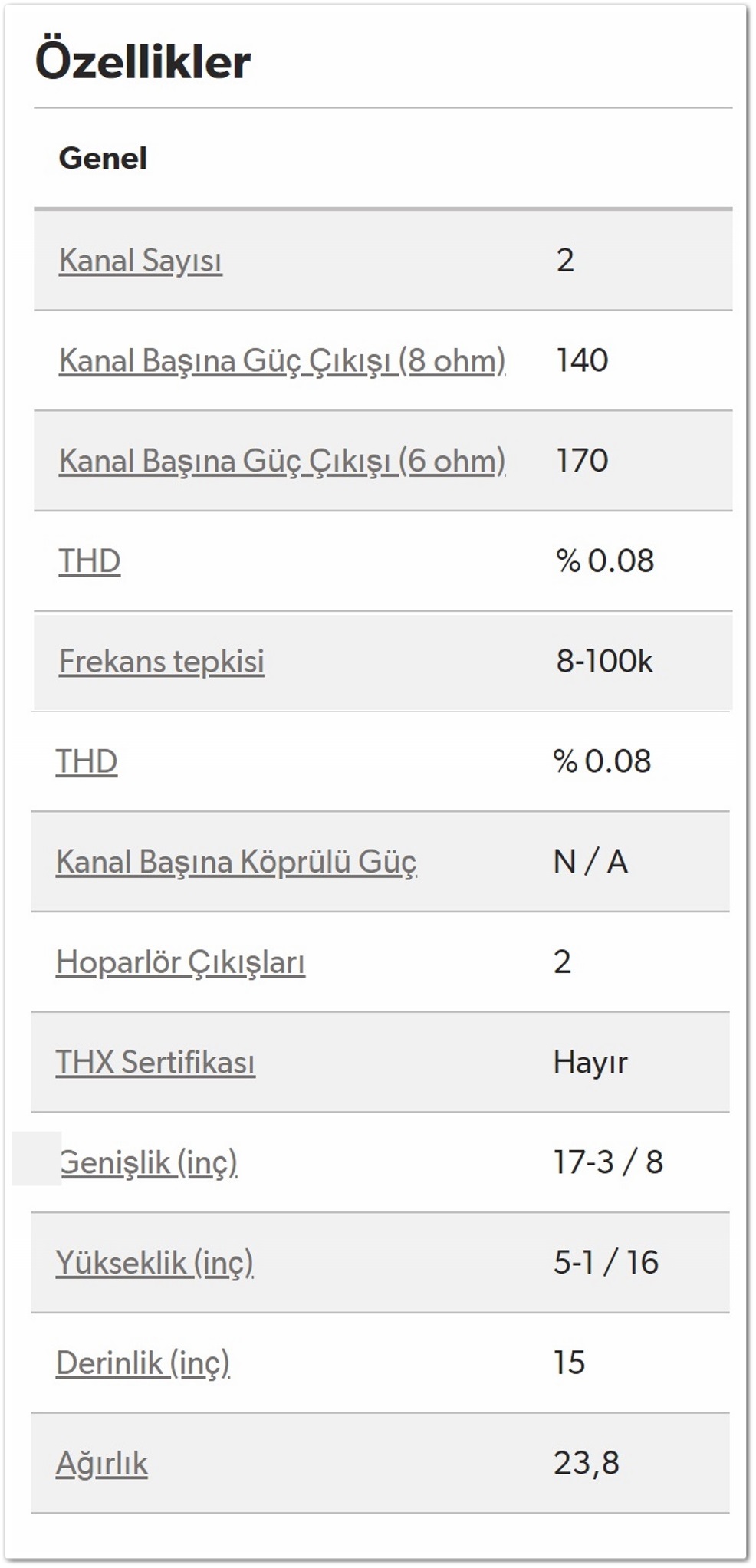The height and width of the screenshot is (1568, 756).
Task: Select the Yükseklik (inç) link
Action: 155,1263
